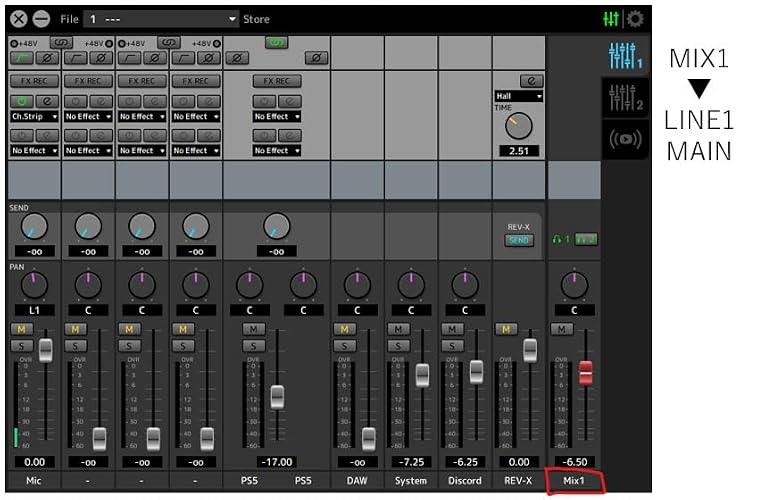Power on PS5 first effect slot
The width and height of the screenshot is (757, 500).
264,101
